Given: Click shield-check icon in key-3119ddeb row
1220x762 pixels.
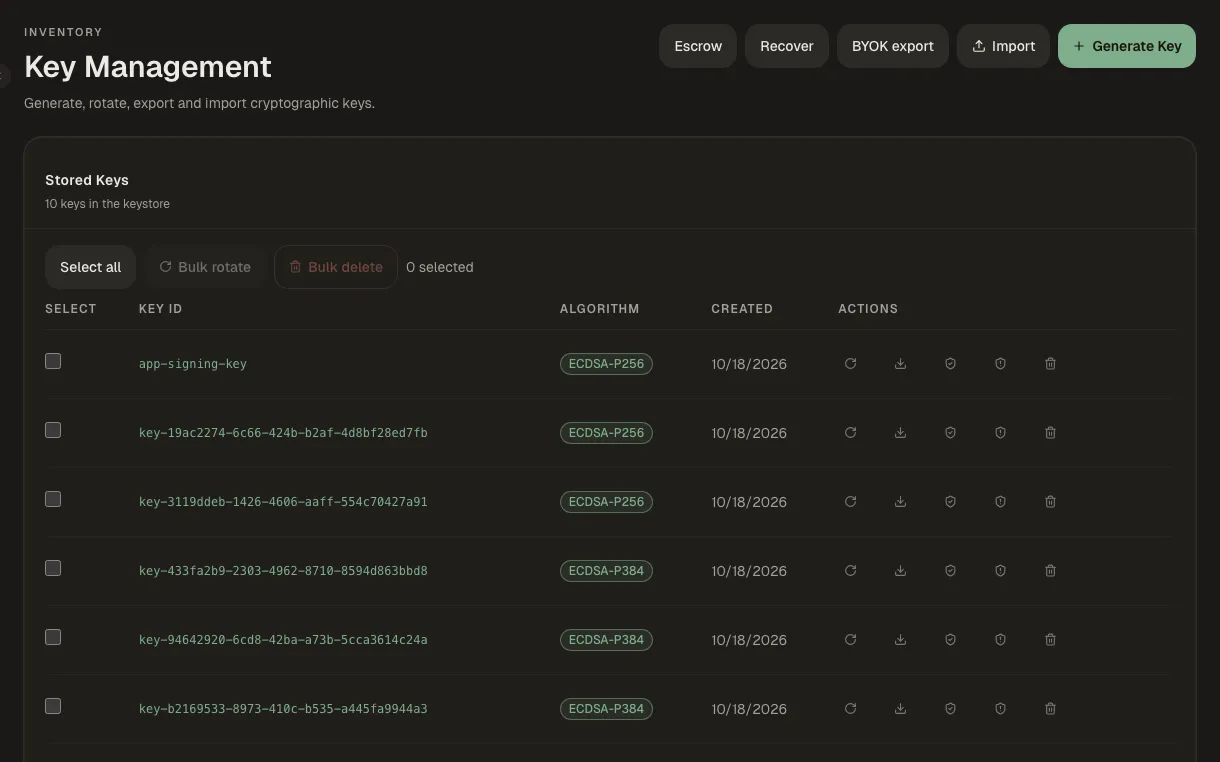Looking at the screenshot, I should (x=950, y=502).
